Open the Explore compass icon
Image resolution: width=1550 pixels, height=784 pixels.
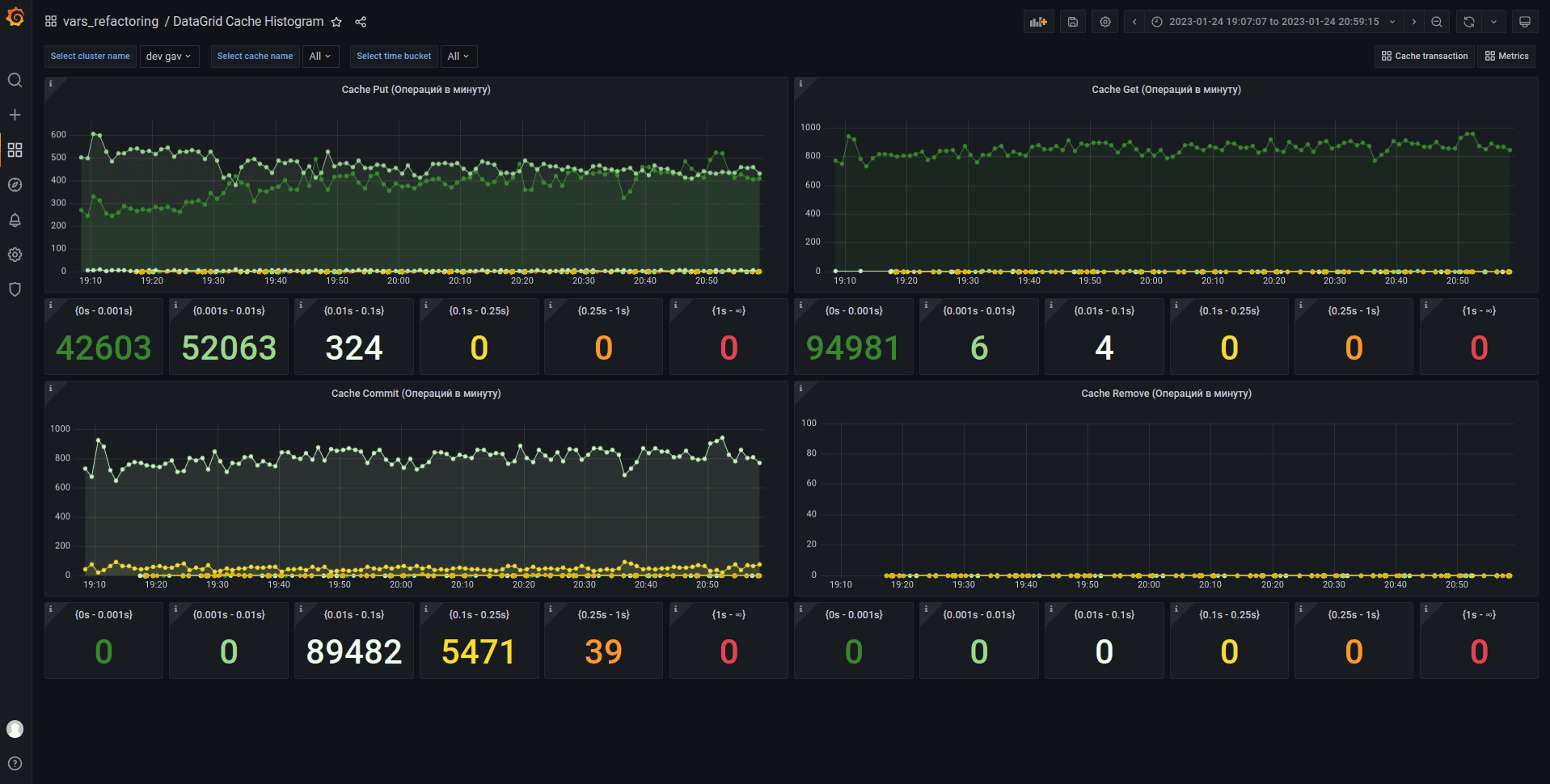15,185
